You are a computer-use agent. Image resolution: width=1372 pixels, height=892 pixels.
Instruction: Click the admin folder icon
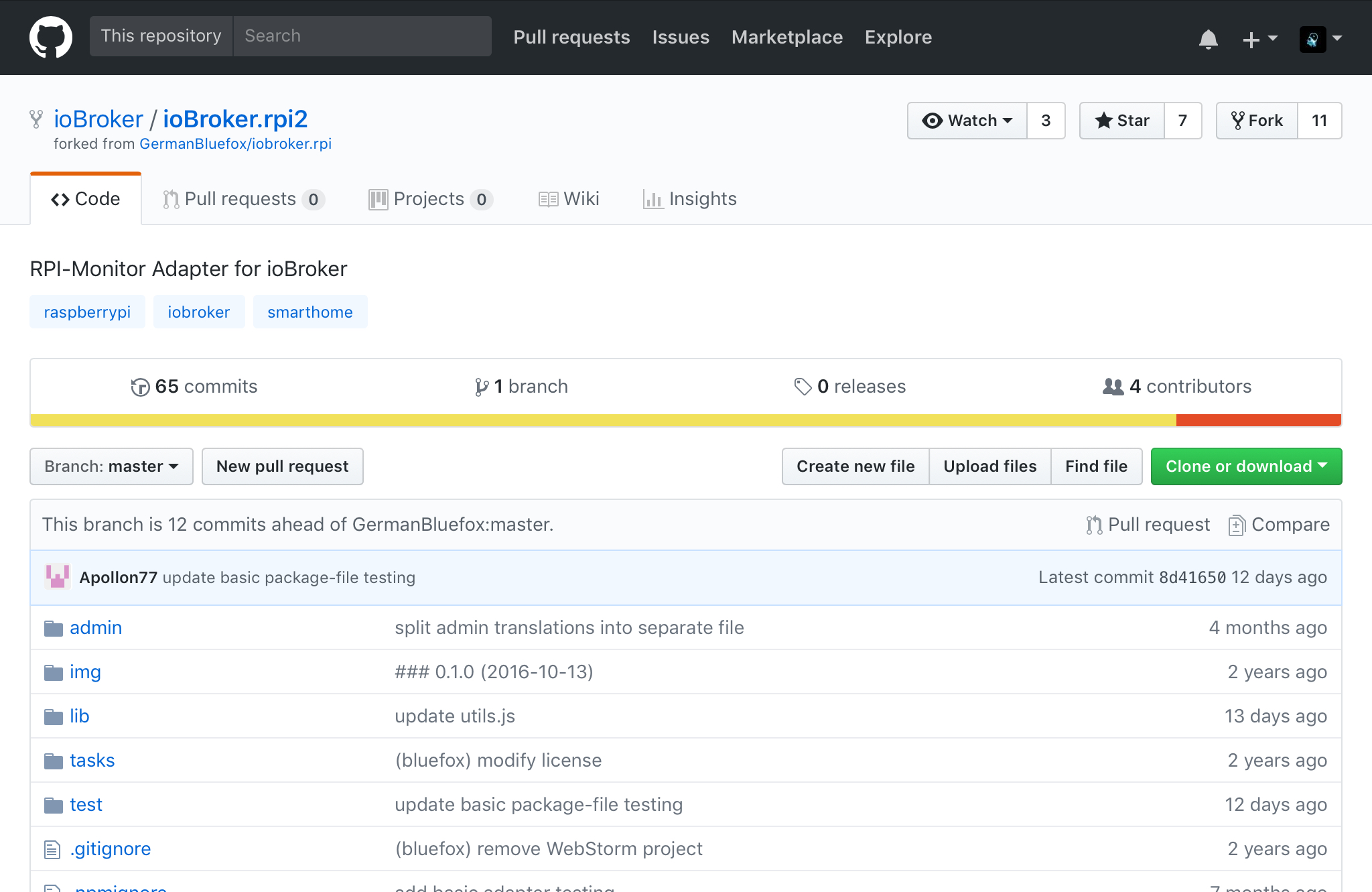pos(54,628)
